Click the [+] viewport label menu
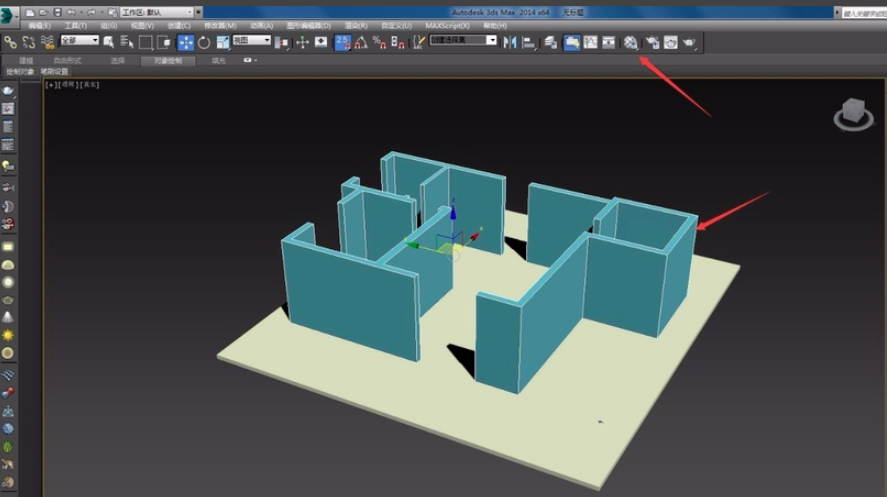This screenshot has width=887, height=497. click(x=50, y=85)
